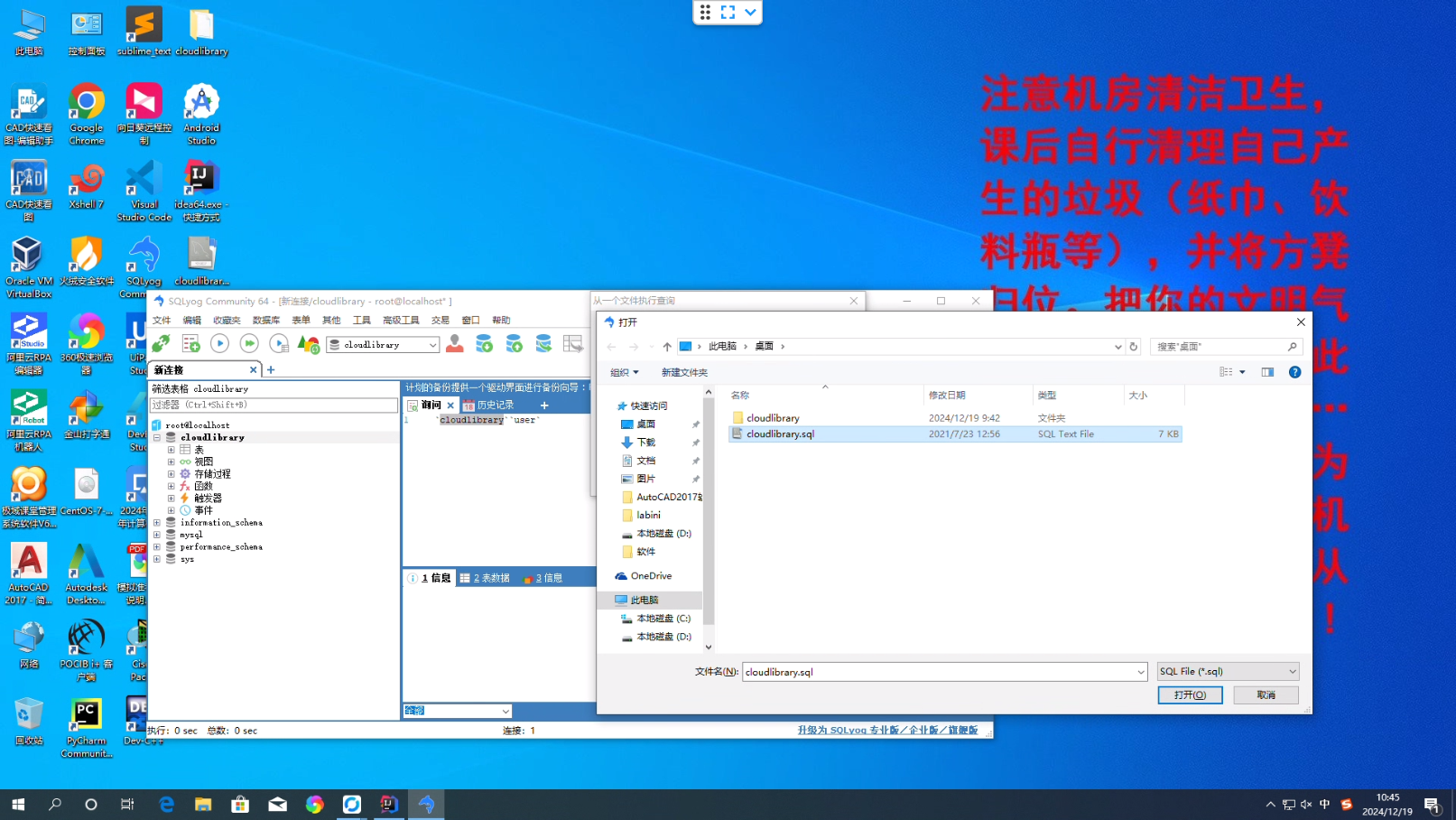Refresh the folder in Open dialog
Viewport: 1456px width, 820px height.
coord(1134,347)
